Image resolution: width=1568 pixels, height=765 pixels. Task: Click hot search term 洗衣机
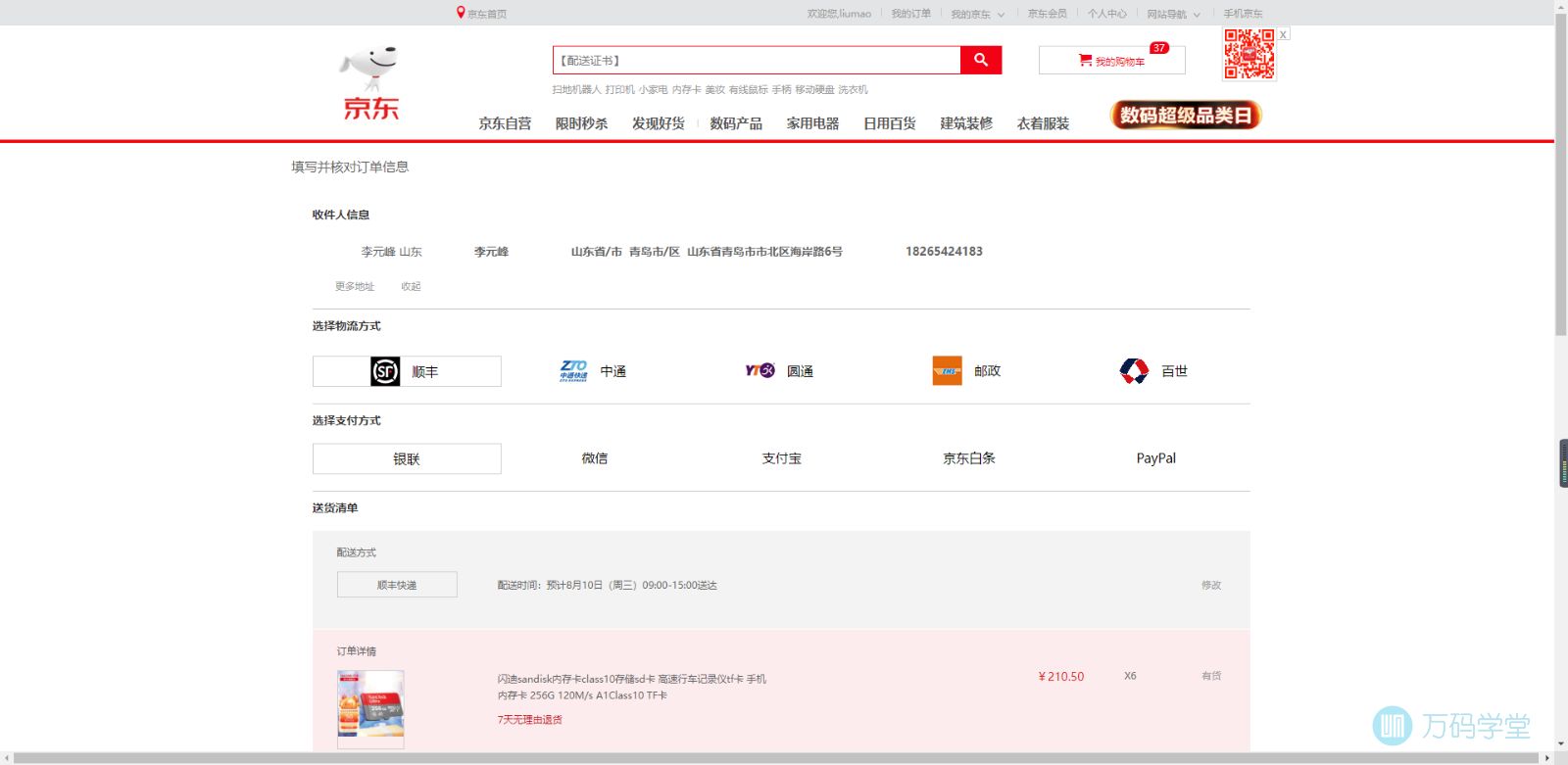(853, 89)
